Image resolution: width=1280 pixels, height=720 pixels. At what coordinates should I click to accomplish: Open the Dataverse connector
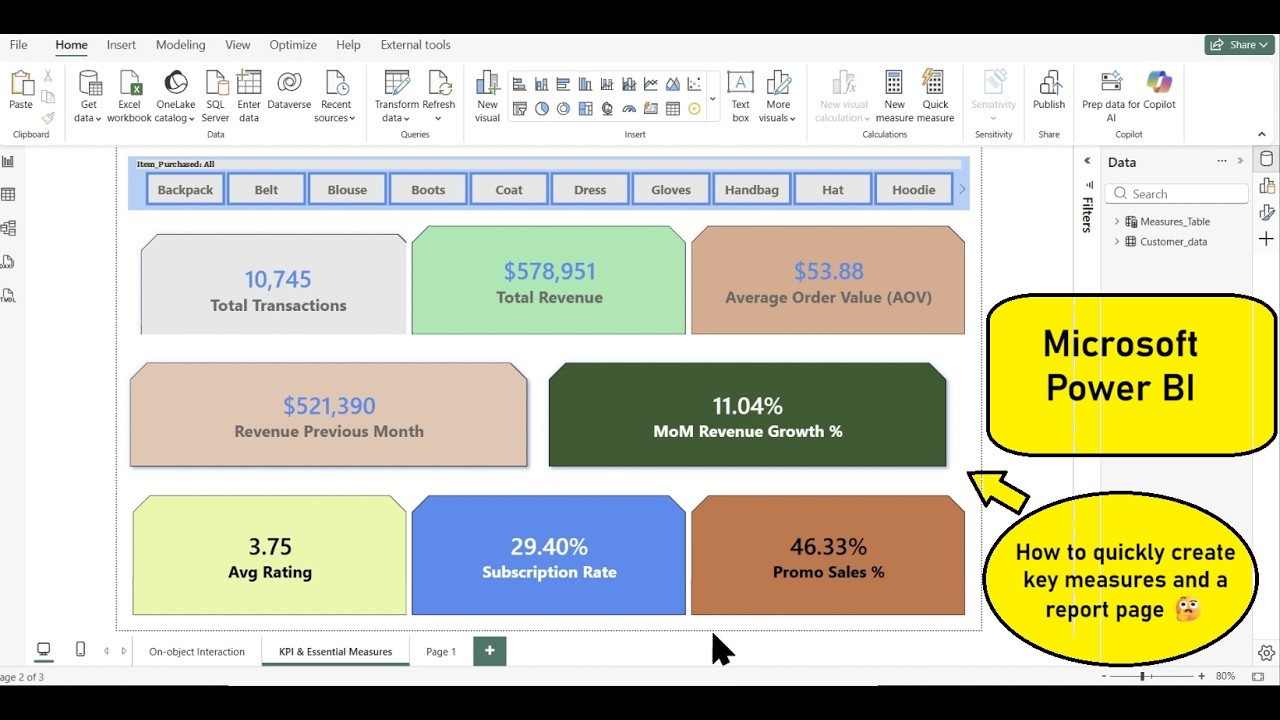point(289,90)
